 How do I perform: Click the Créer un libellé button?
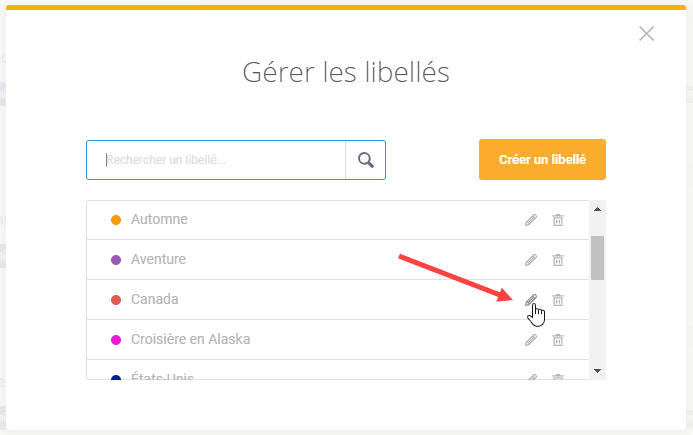tap(542, 160)
